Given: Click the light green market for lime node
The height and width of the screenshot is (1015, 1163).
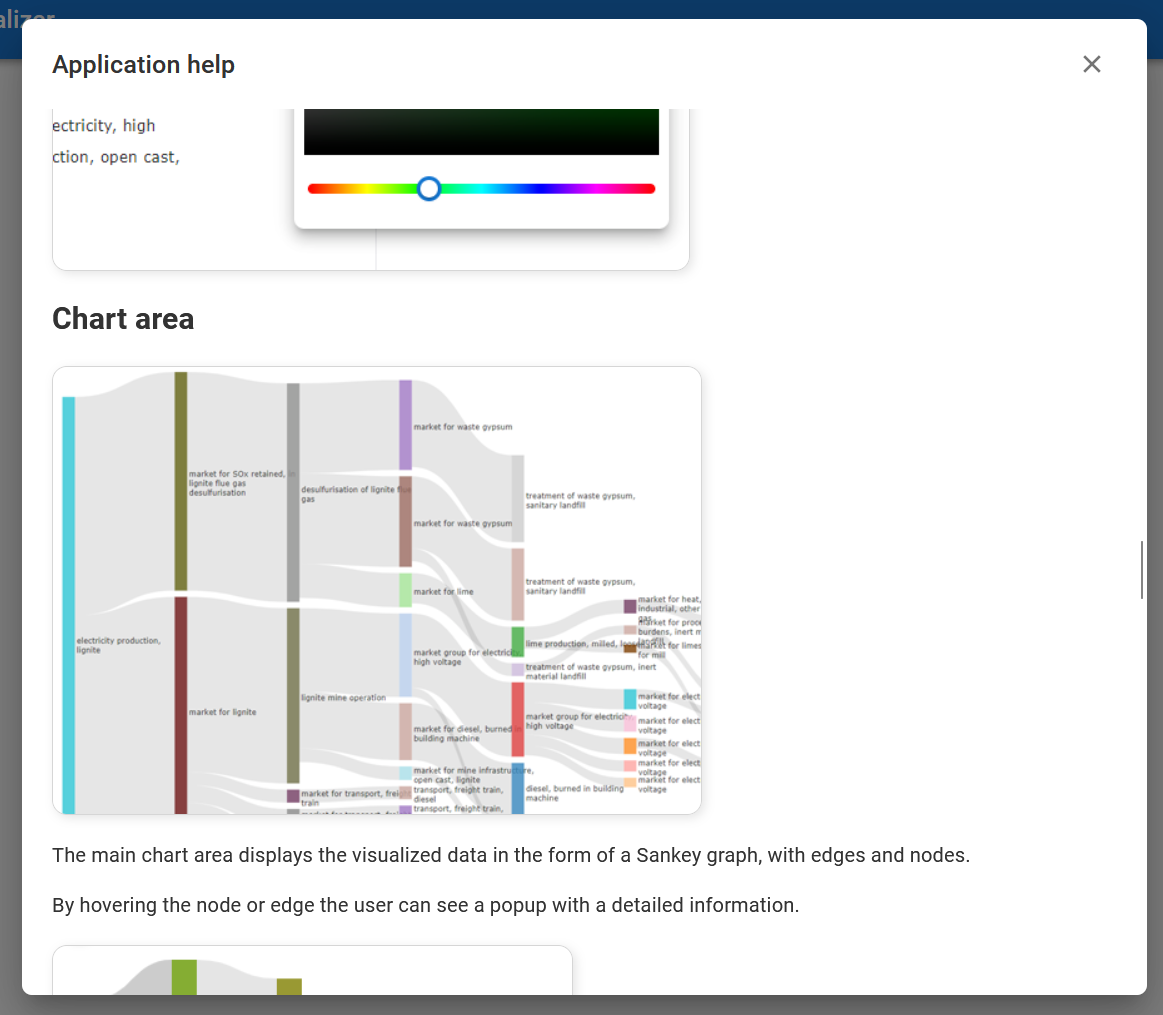Looking at the screenshot, I should [x=406, y=590].
